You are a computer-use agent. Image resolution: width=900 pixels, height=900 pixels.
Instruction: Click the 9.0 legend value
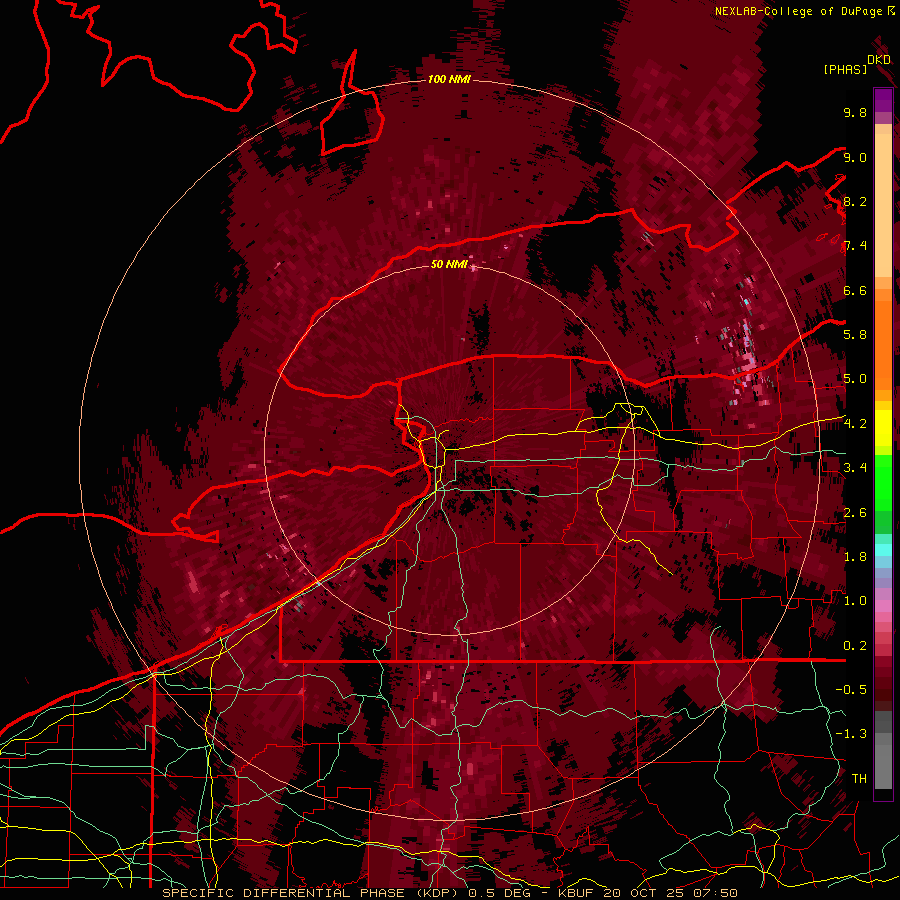coord(855,158)
